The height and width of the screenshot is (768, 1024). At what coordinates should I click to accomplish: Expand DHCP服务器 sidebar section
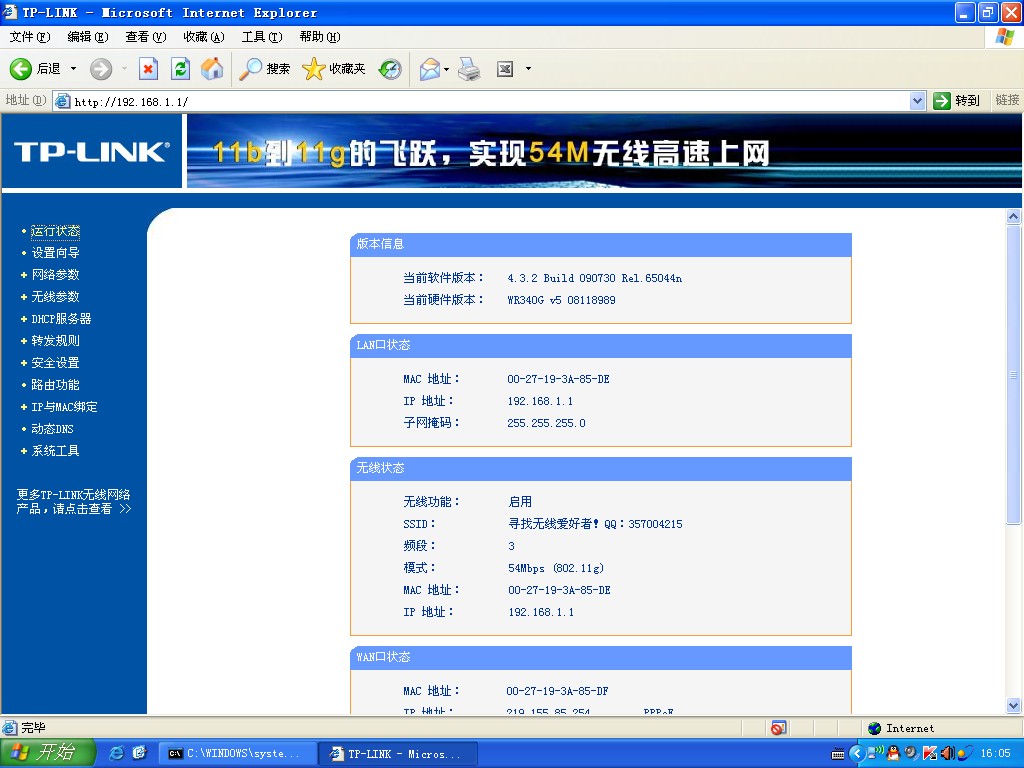[x=61, y=319]
